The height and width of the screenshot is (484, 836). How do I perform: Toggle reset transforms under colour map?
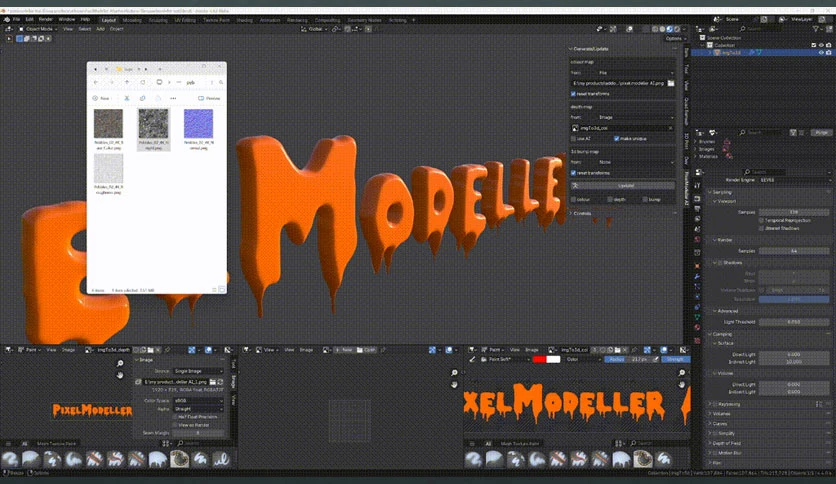(x=574, y=94)
